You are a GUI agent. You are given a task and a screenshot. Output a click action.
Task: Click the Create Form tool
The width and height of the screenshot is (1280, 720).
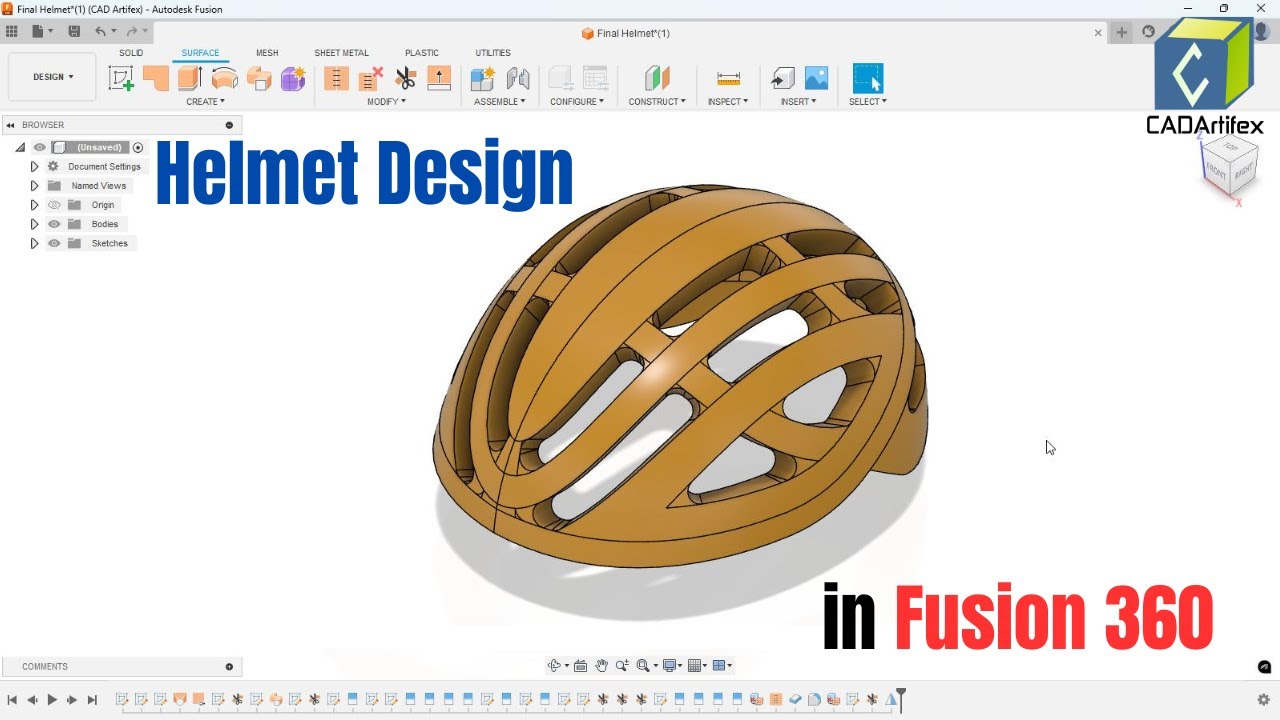tap(293, 78)
